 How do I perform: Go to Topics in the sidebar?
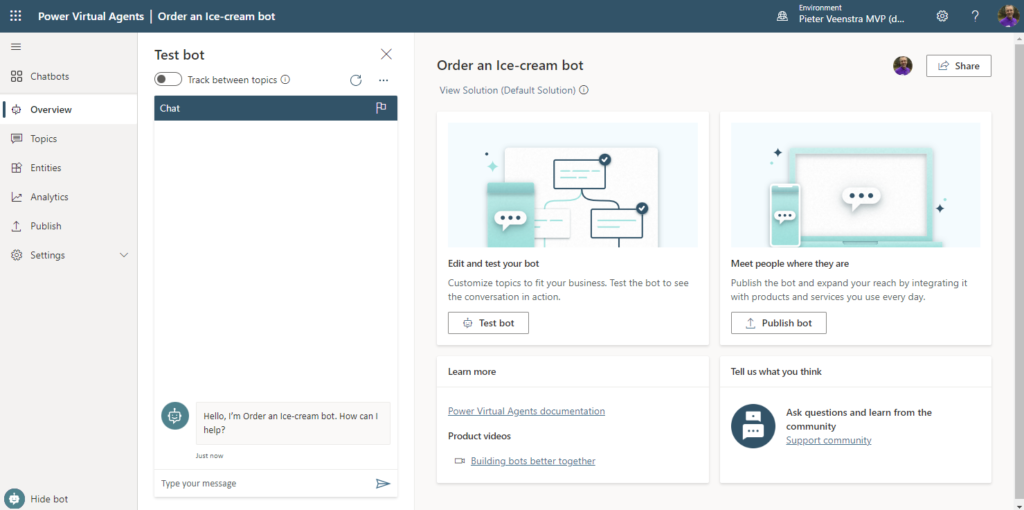pos(69,138)
